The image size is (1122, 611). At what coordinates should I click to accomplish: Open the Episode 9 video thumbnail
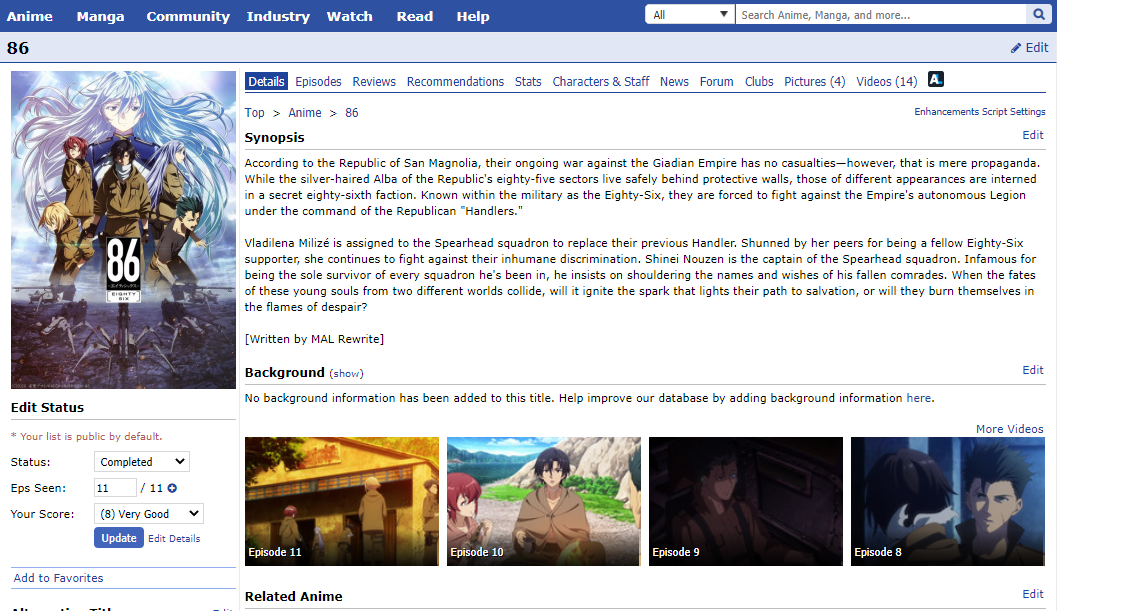746,502
